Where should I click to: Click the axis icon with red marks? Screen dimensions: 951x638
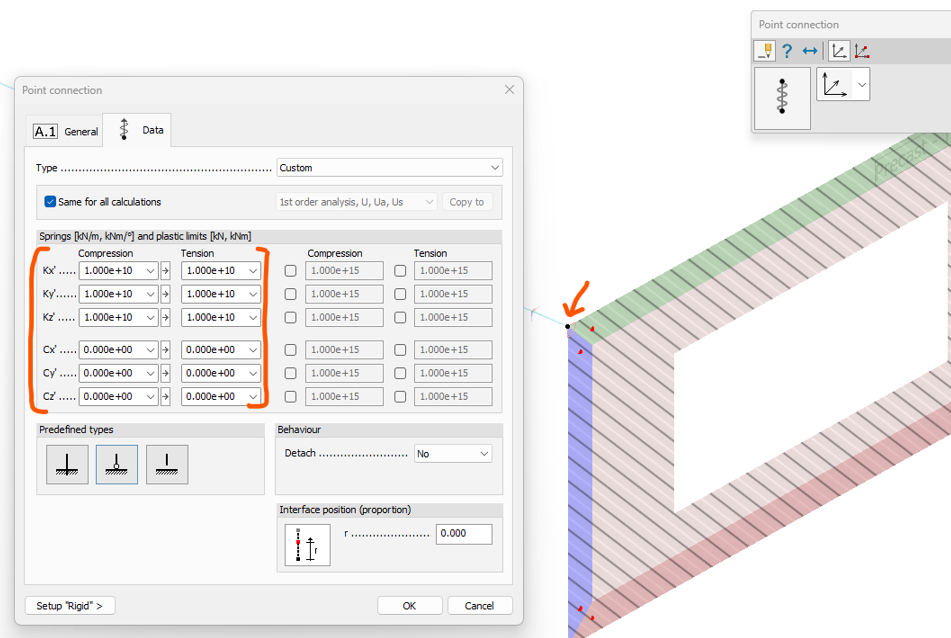tap(862, 51)
